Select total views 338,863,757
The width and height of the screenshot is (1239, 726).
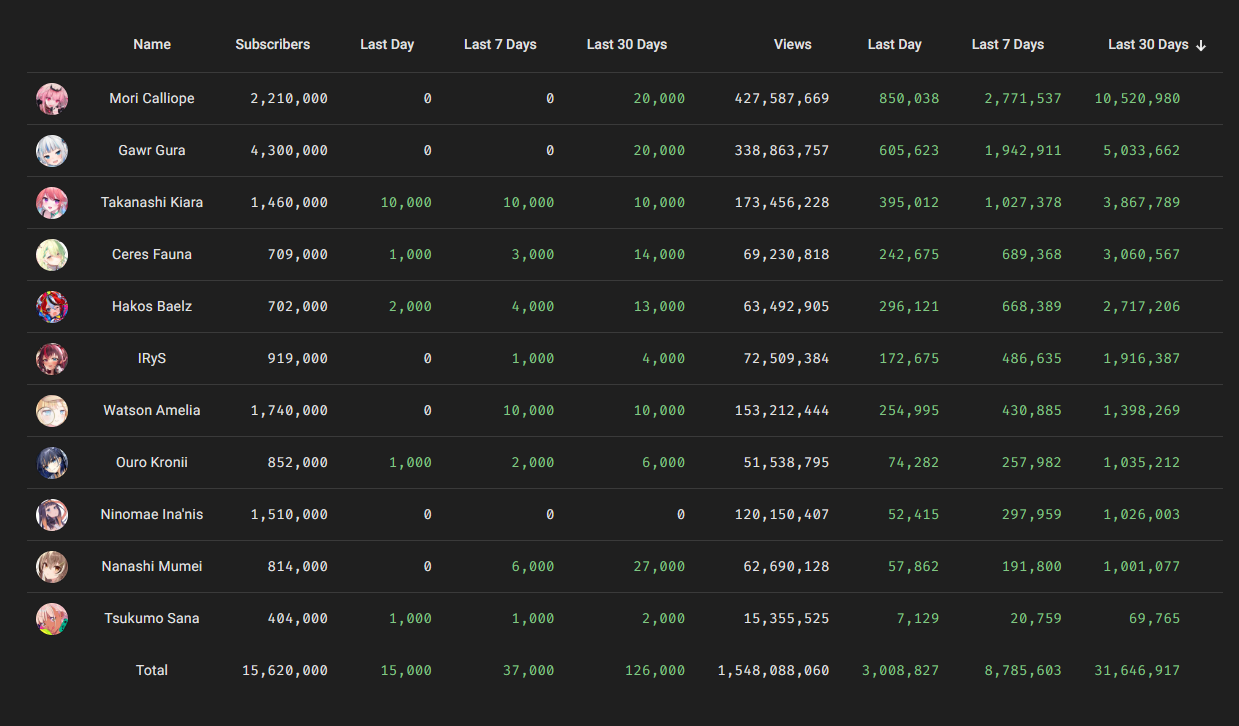point(782,150)
